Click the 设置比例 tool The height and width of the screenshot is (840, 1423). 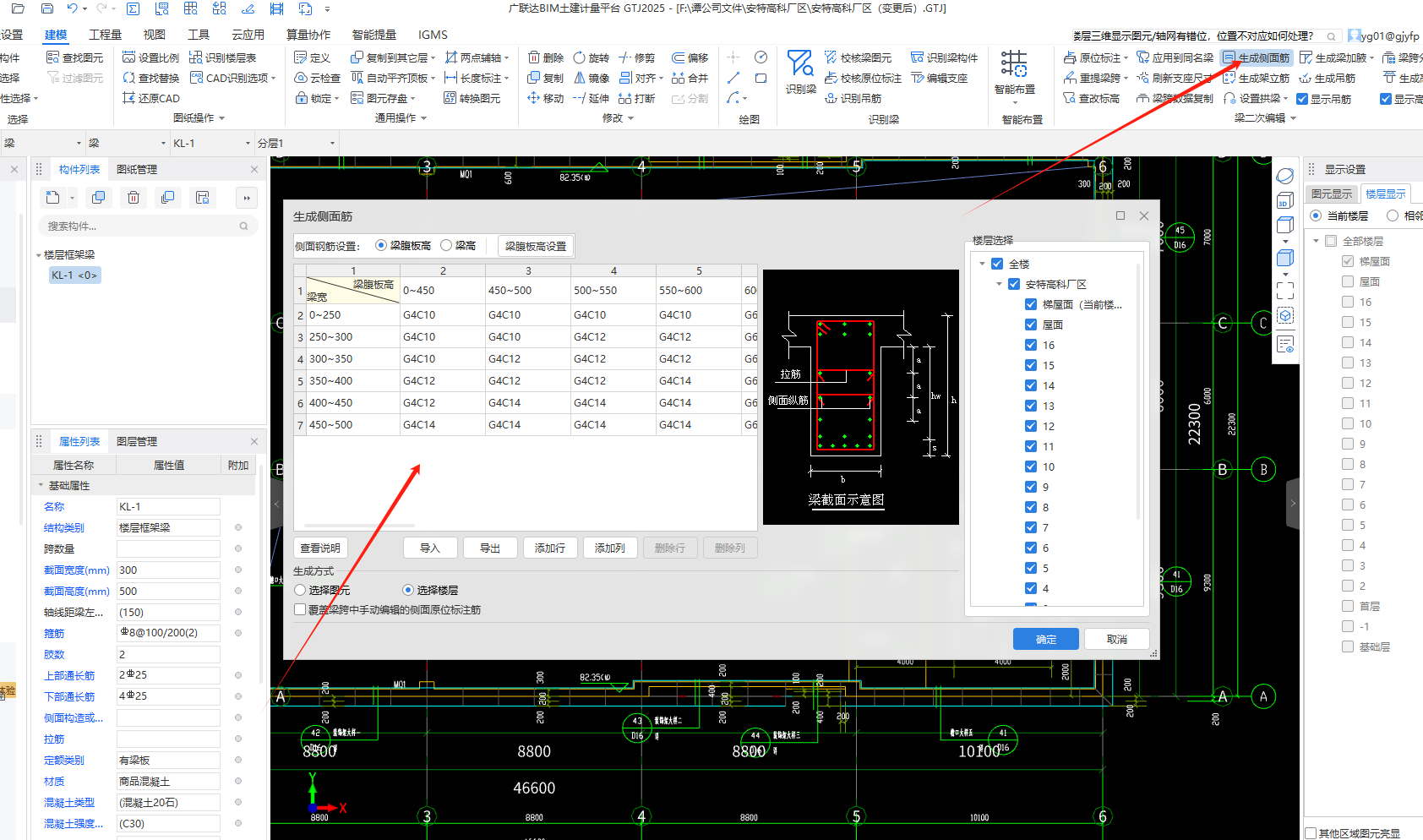click(x=151, y=57)
